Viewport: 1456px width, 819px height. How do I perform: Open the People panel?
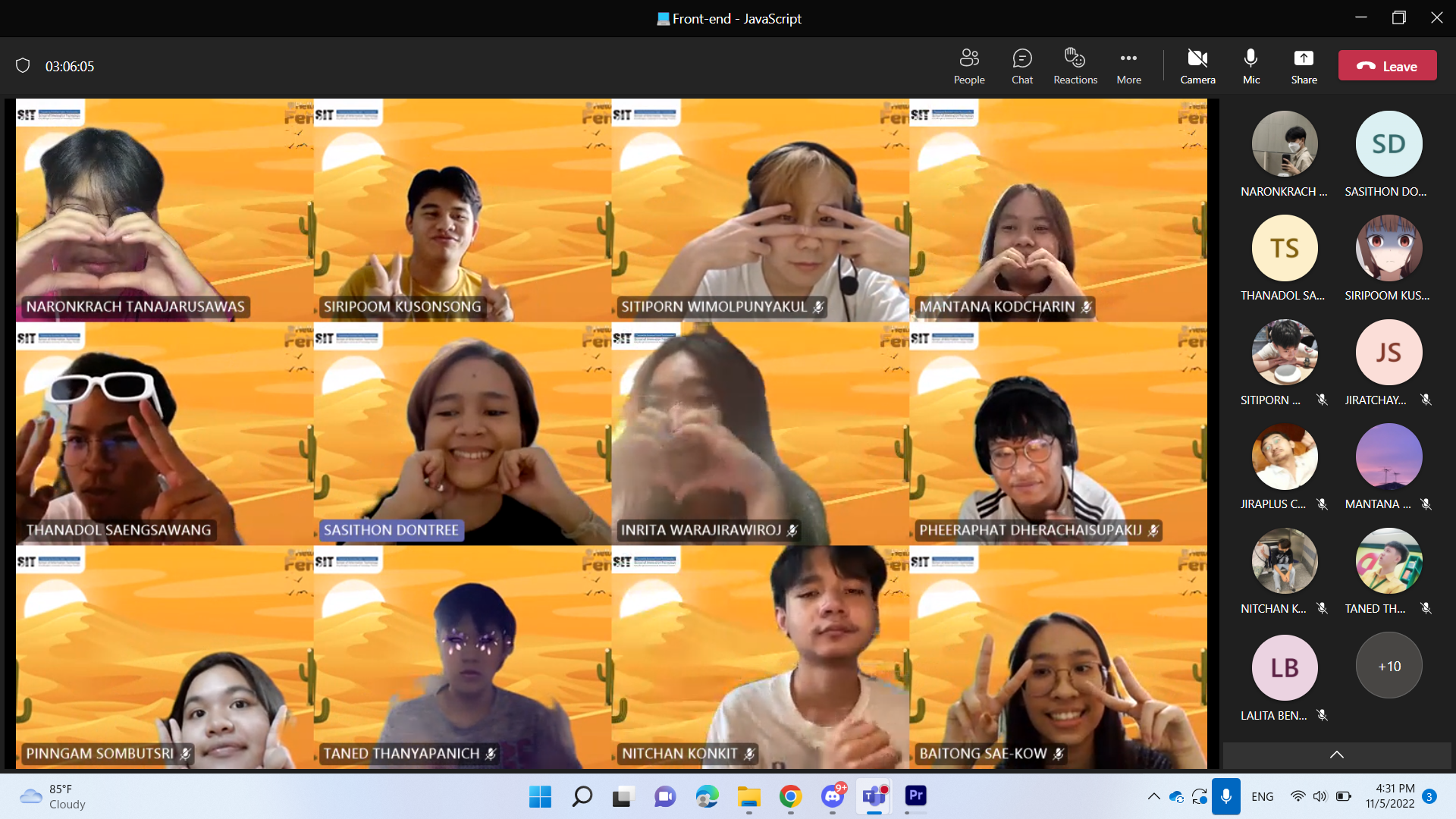tap(969, 66)
